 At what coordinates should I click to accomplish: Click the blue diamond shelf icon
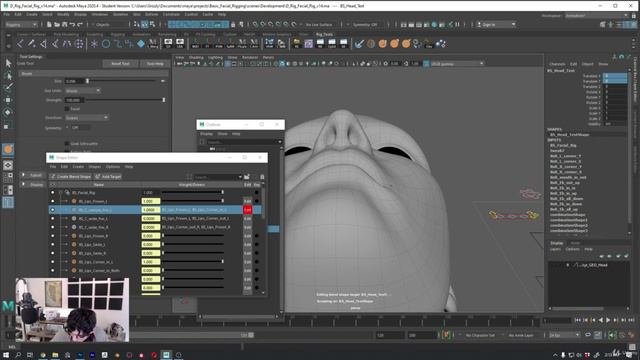[141, 43]
